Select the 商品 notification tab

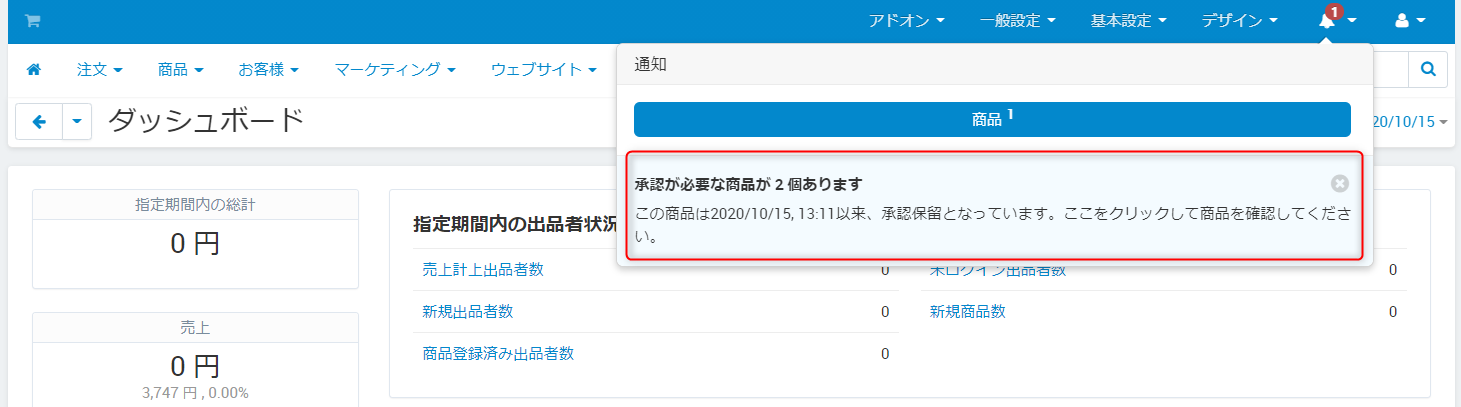click(992, 119)
